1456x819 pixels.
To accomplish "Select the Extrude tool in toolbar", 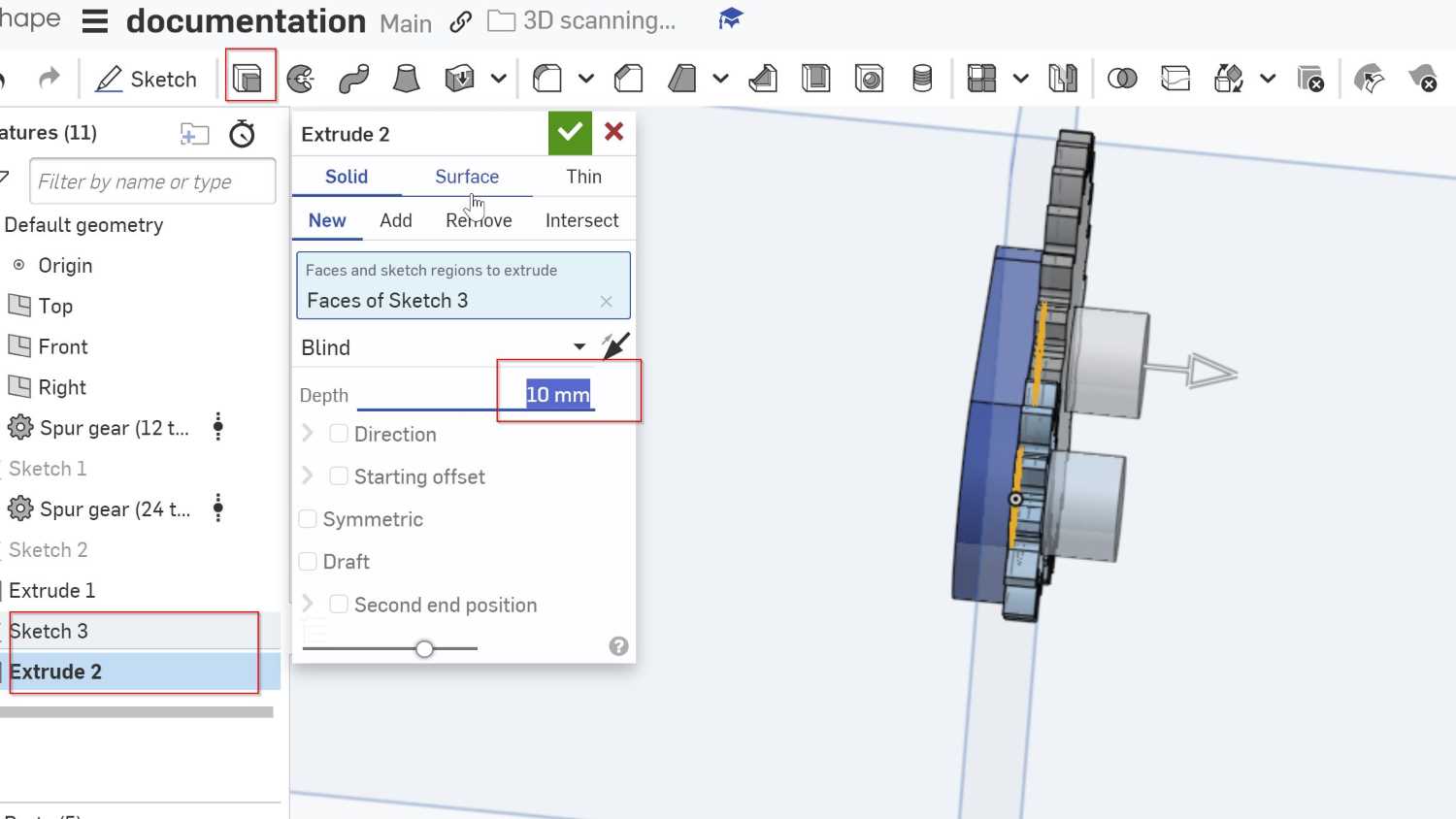I will coord(248,78).
